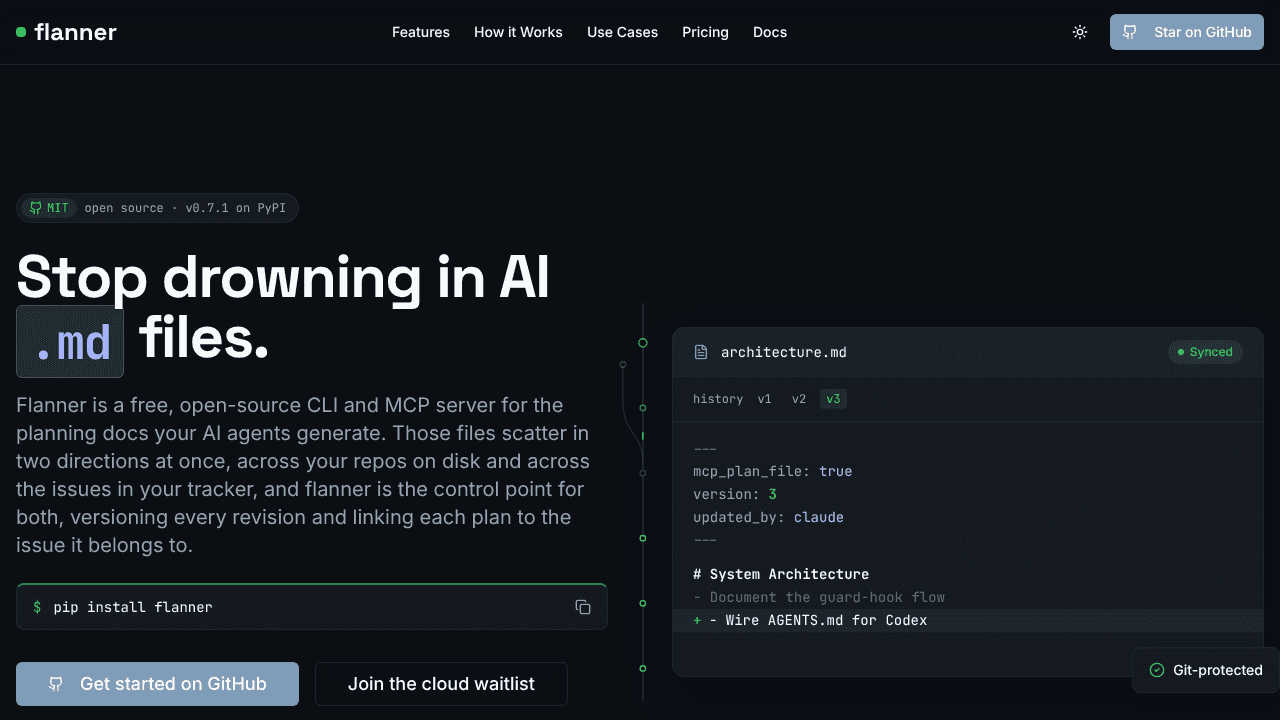1280x720 pixels.
Task: Click the 'Stop drowning in AI' headline
Action: click(x=283, y=276)
